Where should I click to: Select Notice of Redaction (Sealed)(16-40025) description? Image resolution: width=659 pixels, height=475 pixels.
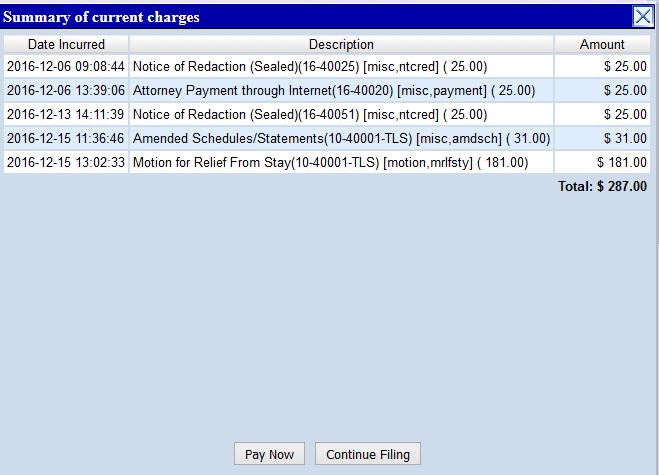coord(341,66)
